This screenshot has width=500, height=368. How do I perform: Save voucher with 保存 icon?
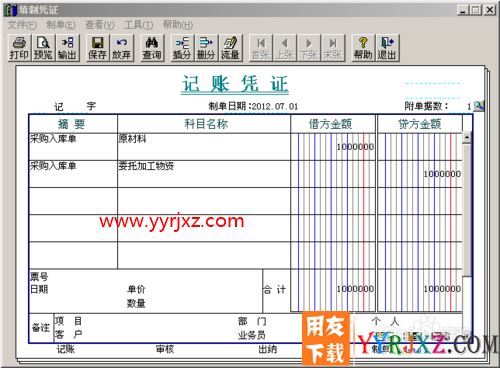97,48
